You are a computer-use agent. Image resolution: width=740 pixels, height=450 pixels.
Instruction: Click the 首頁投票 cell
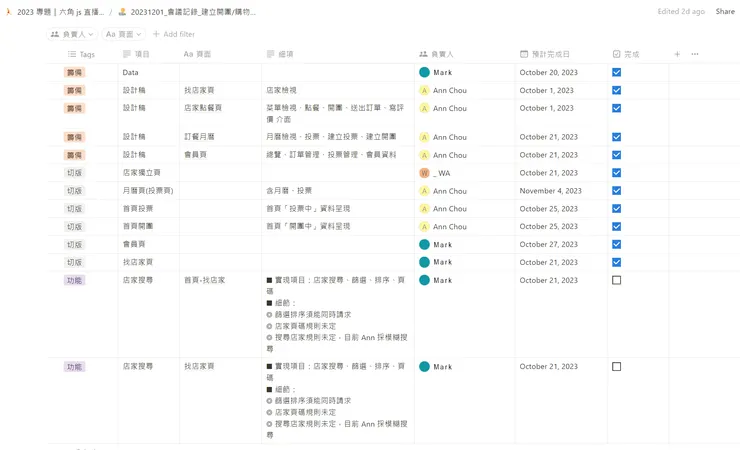coord(149,208)
